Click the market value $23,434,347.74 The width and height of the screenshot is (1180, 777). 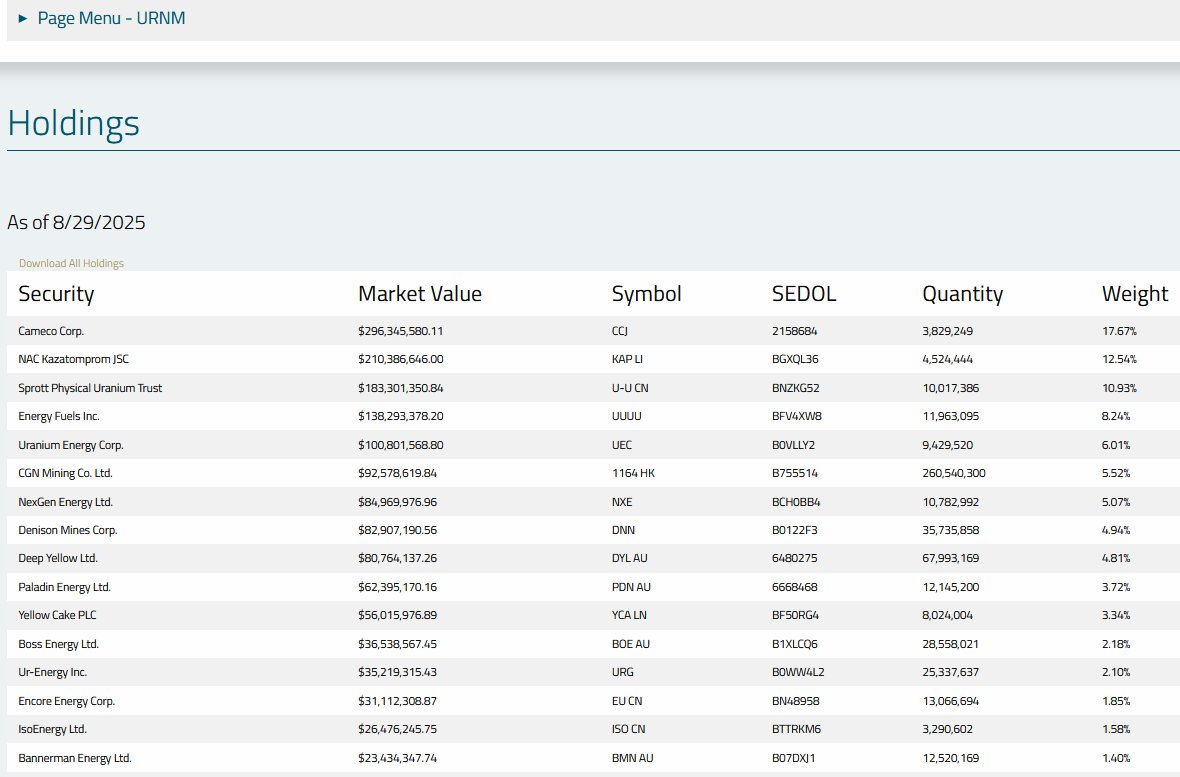click(397, 758)
